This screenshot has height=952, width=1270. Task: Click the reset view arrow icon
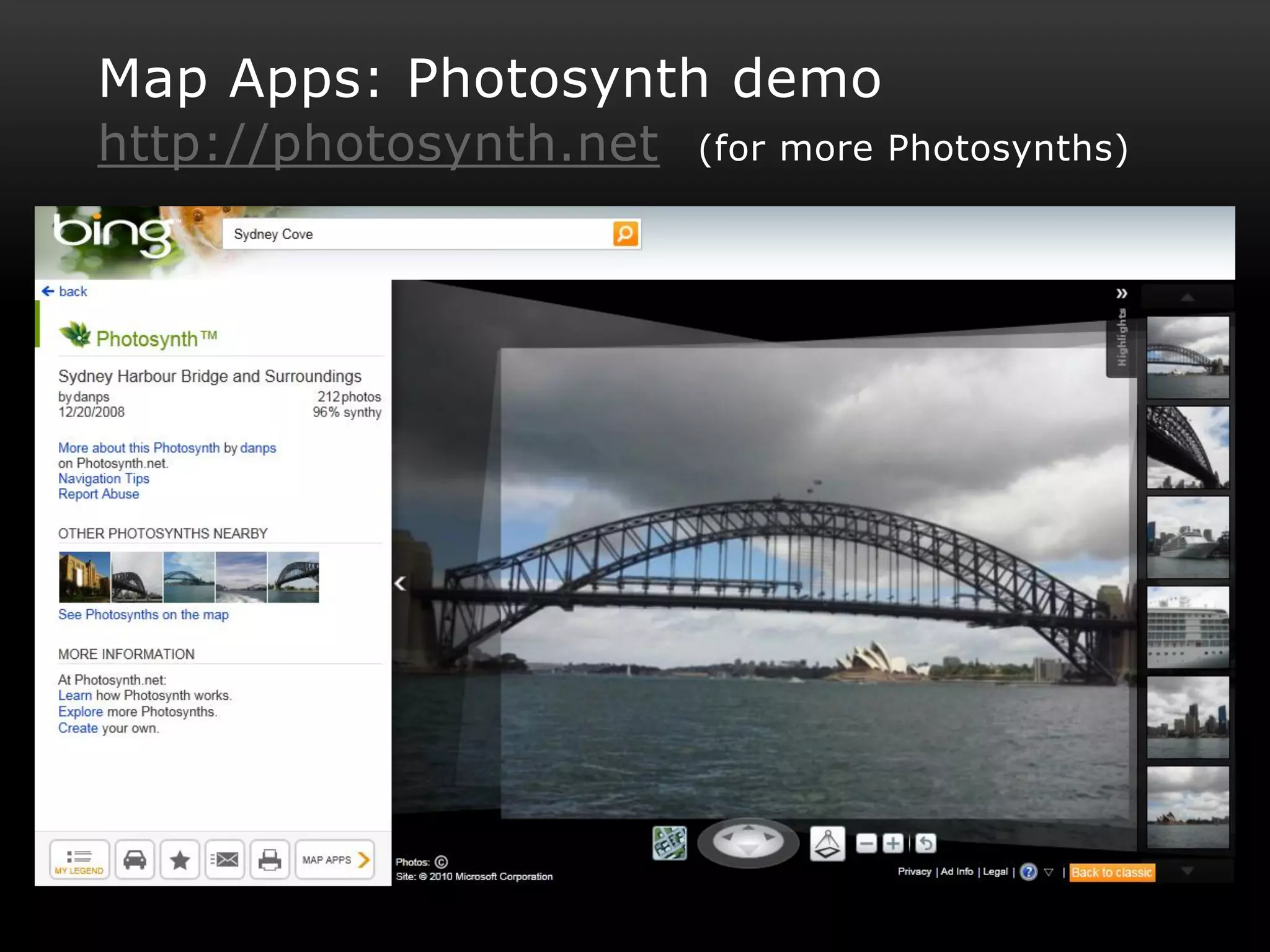pos(925,844)
